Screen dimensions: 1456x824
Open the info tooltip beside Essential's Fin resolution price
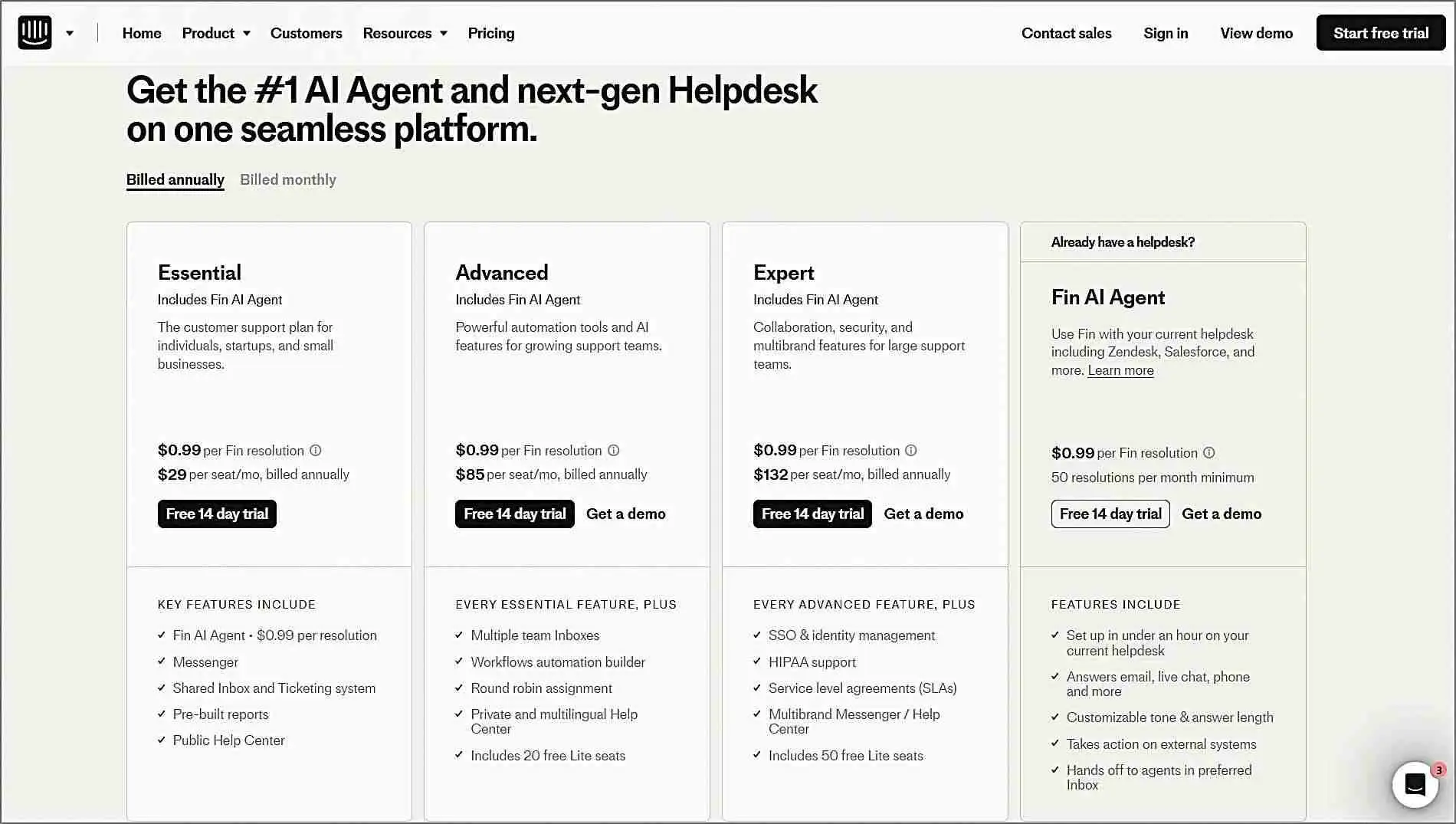coord(316,450)
